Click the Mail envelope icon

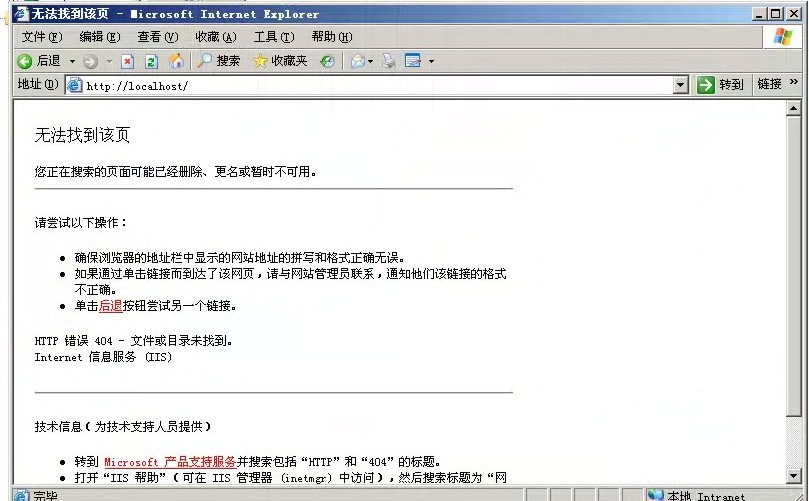[x=358, y=61]
